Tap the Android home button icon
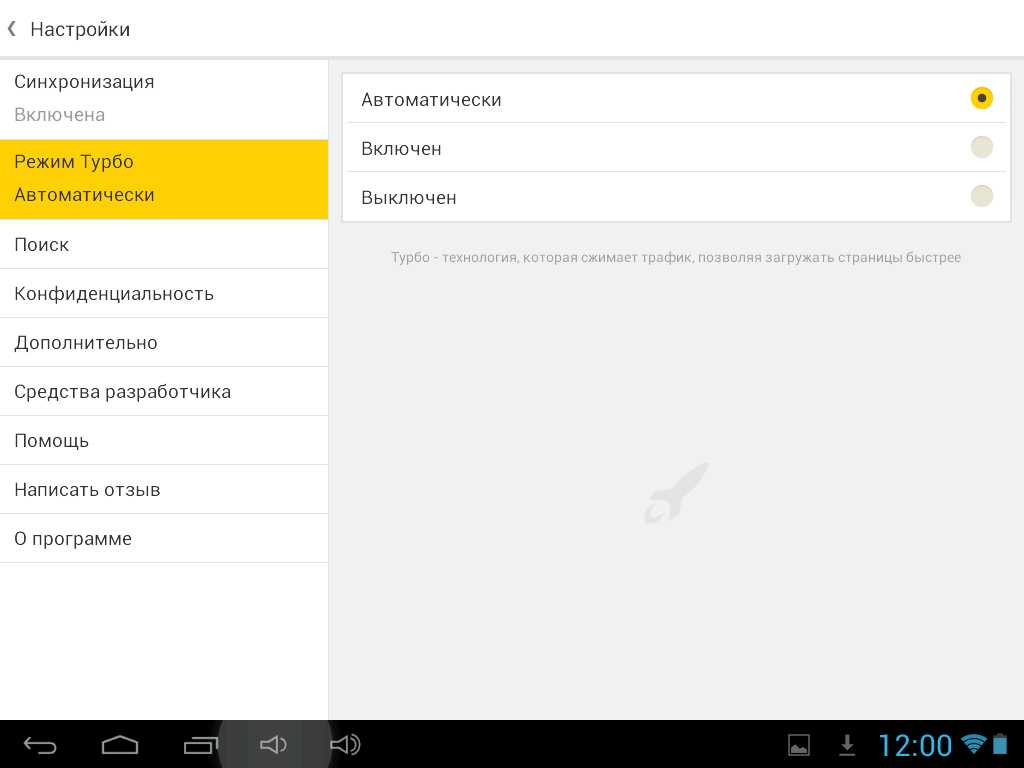This screenshot has width=1024, height=768. click(x=120, y=745)
